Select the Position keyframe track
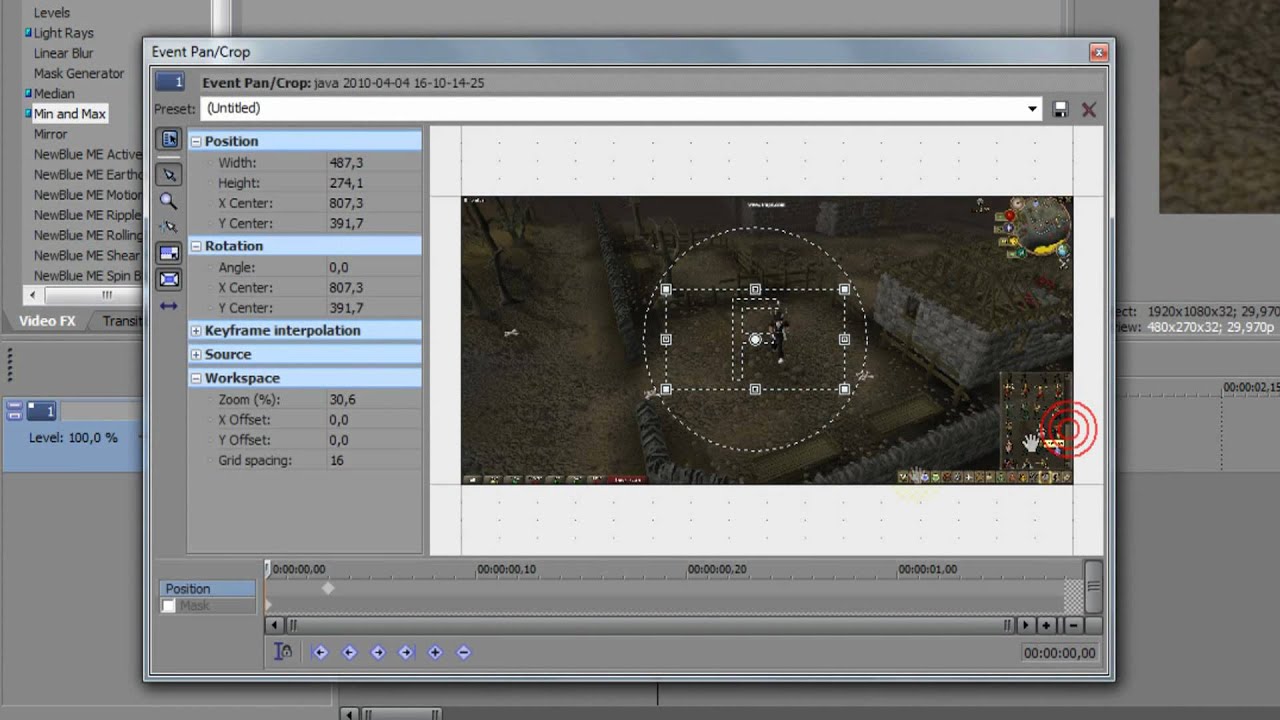Screen dimensions: 1280x720 pyautogui.click(x=208, y=589)
